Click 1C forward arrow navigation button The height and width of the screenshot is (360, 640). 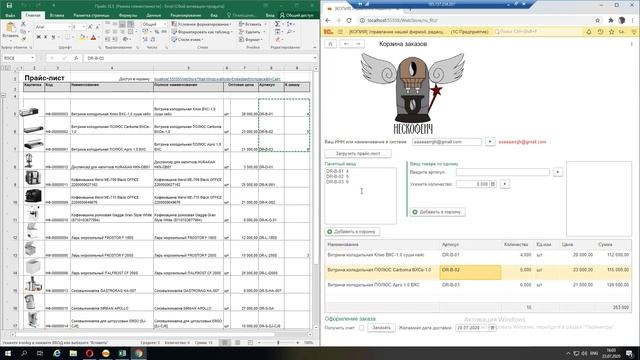click(x=358, y=44)
